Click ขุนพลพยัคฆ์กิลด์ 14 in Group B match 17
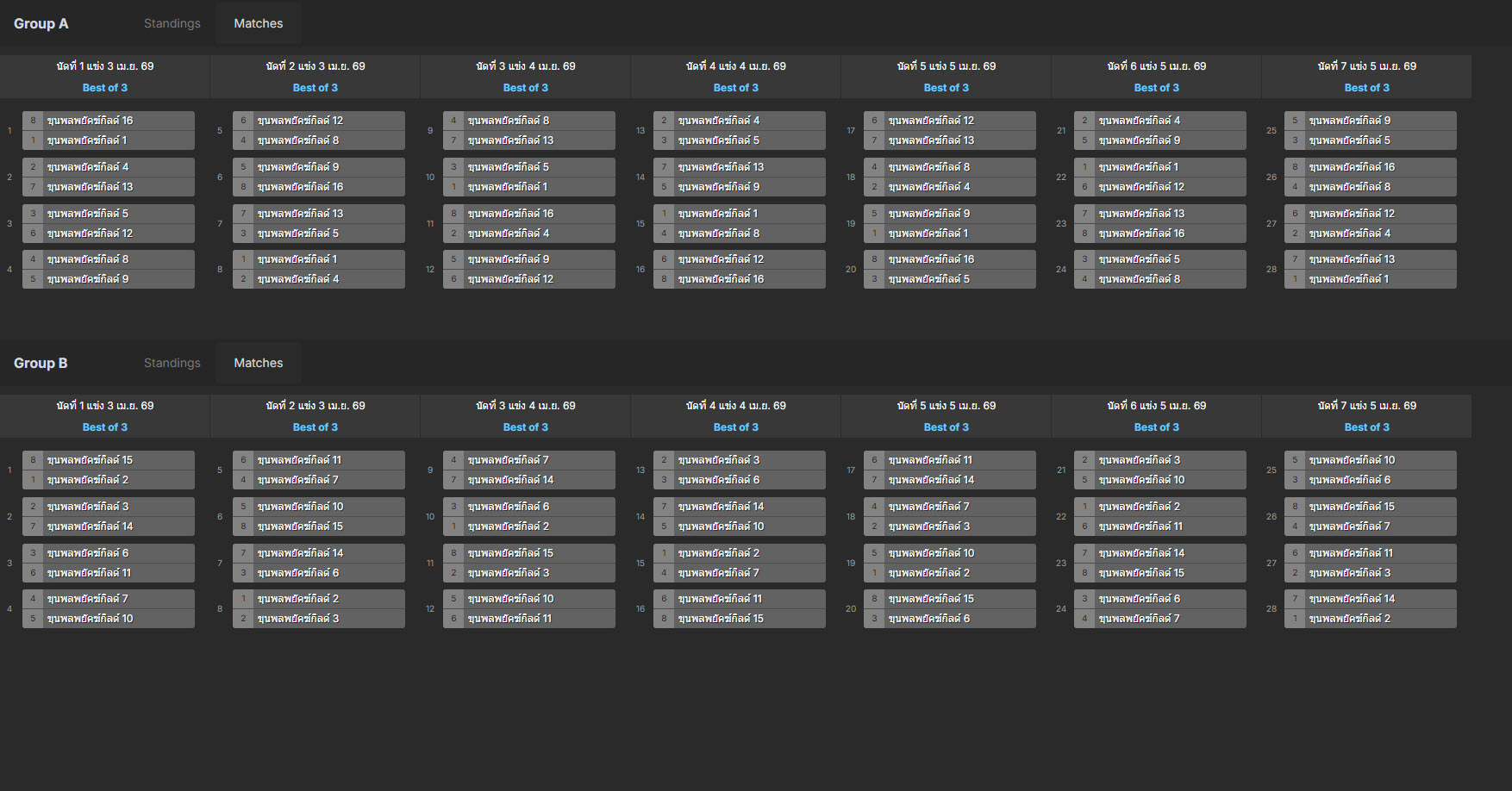 950,480
